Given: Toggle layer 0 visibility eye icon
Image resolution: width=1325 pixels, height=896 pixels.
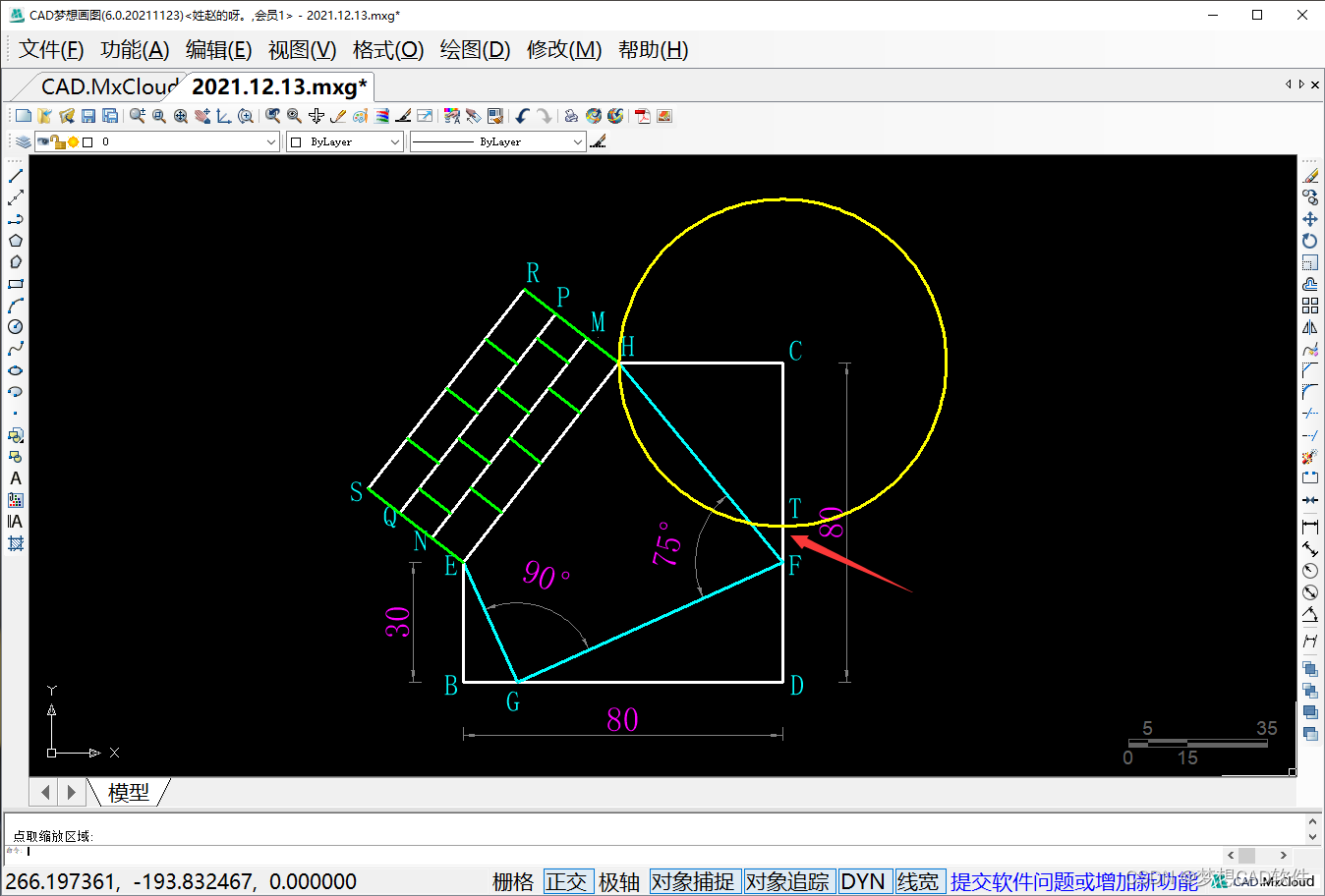Looking at the screenshot, I should point(43,141).
